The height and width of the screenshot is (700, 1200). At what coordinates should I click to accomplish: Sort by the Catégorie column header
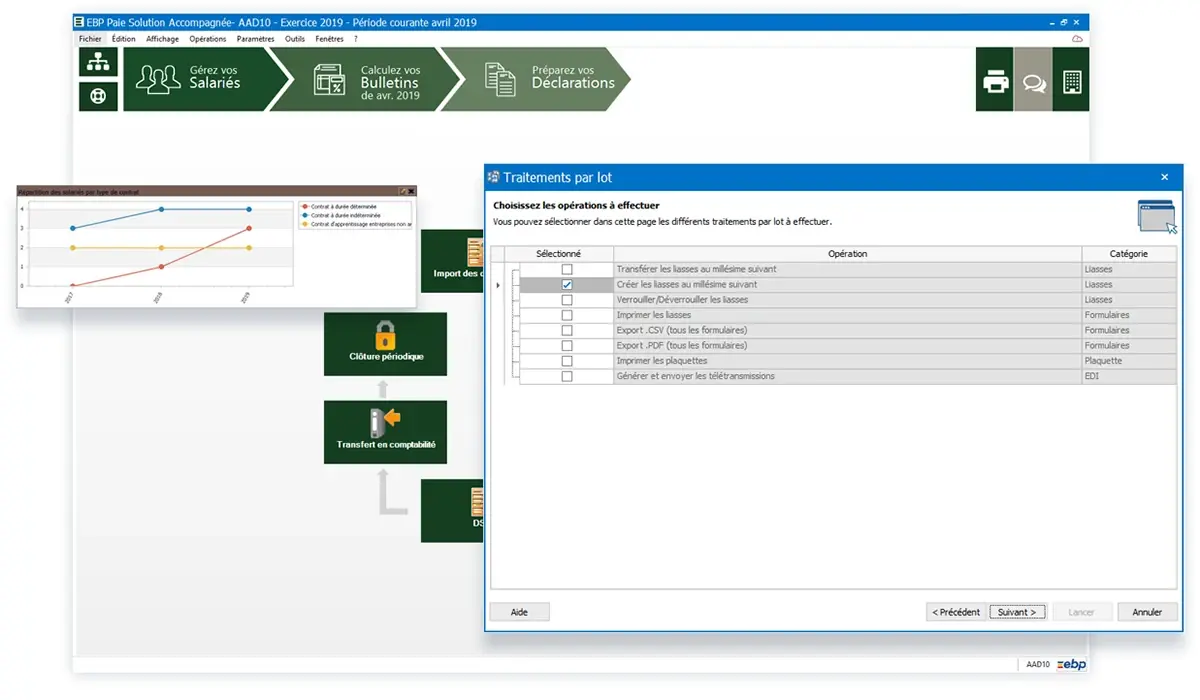click(x=1129, y=254)
